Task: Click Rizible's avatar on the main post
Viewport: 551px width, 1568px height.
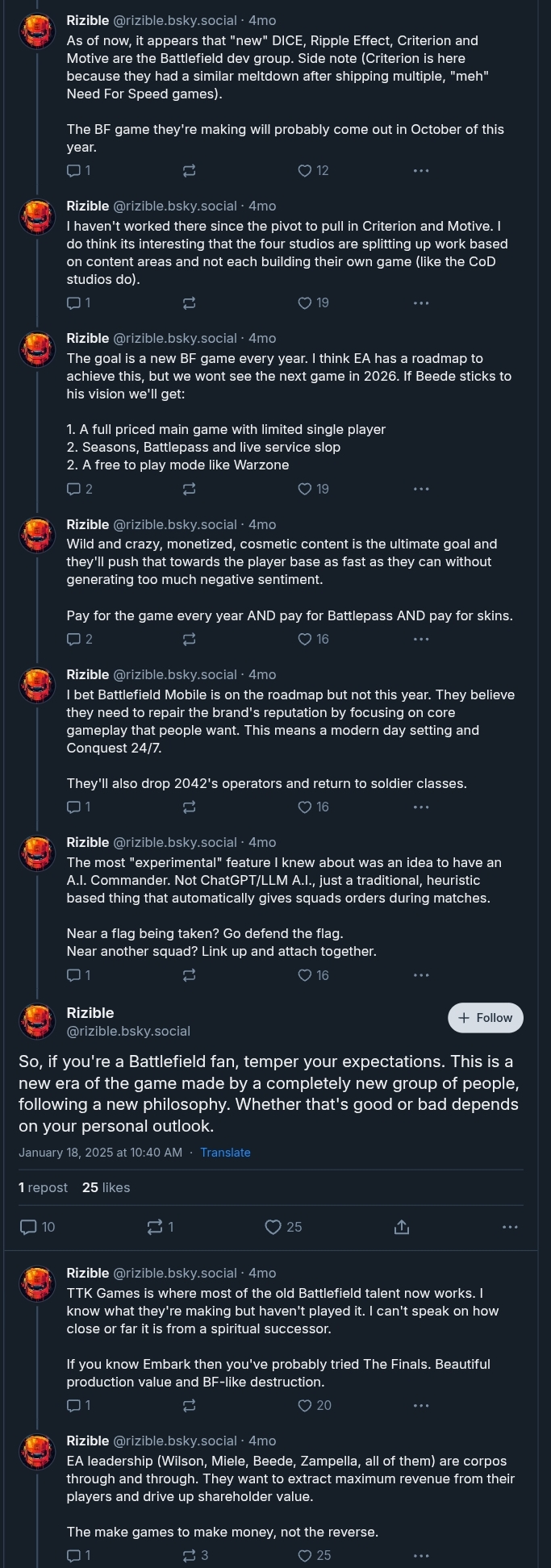Action: 36,1021
